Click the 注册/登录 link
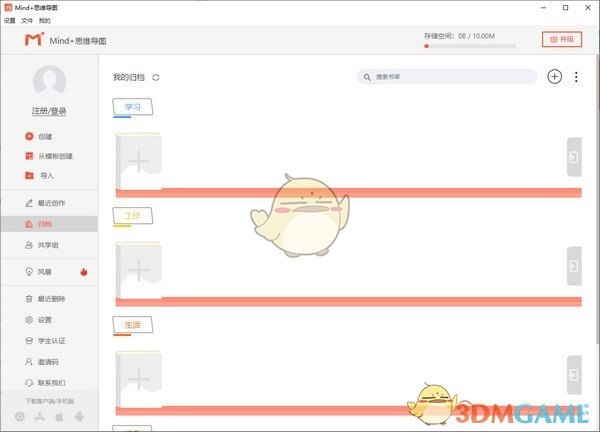The width and height of the screenshot is (600, 432). tap(49, 111)
